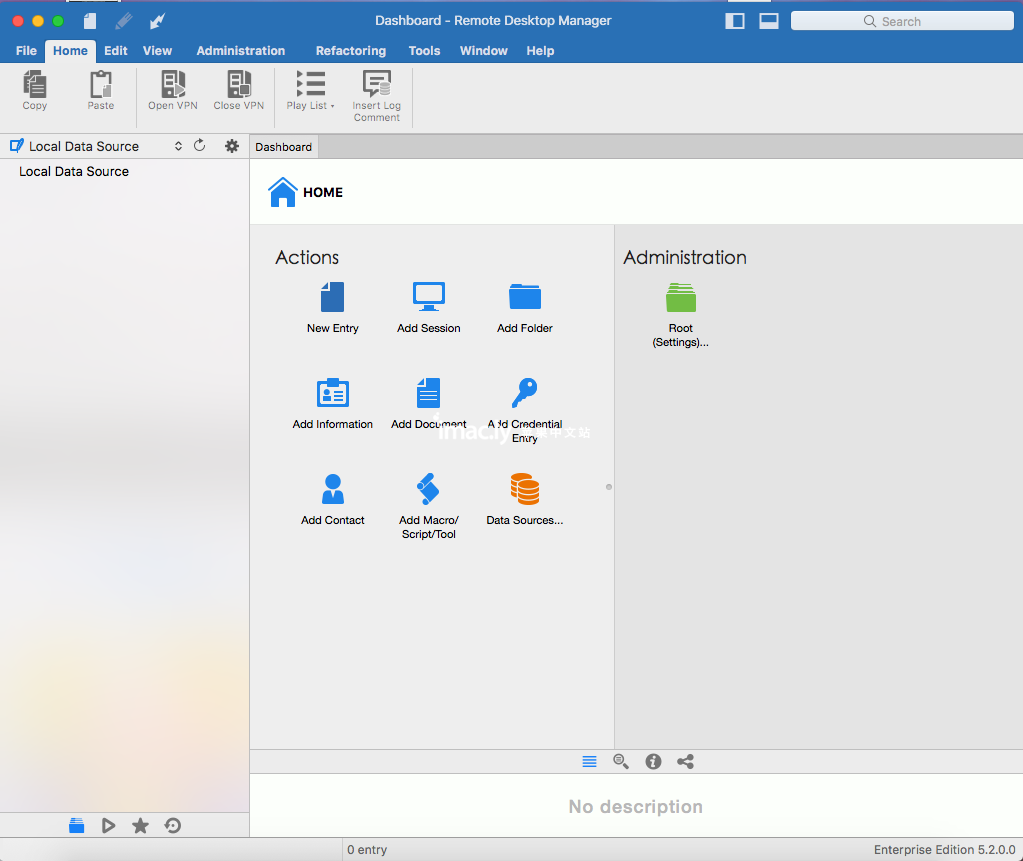
Task: Show favorites star view
Action: (x=140, y=826)
